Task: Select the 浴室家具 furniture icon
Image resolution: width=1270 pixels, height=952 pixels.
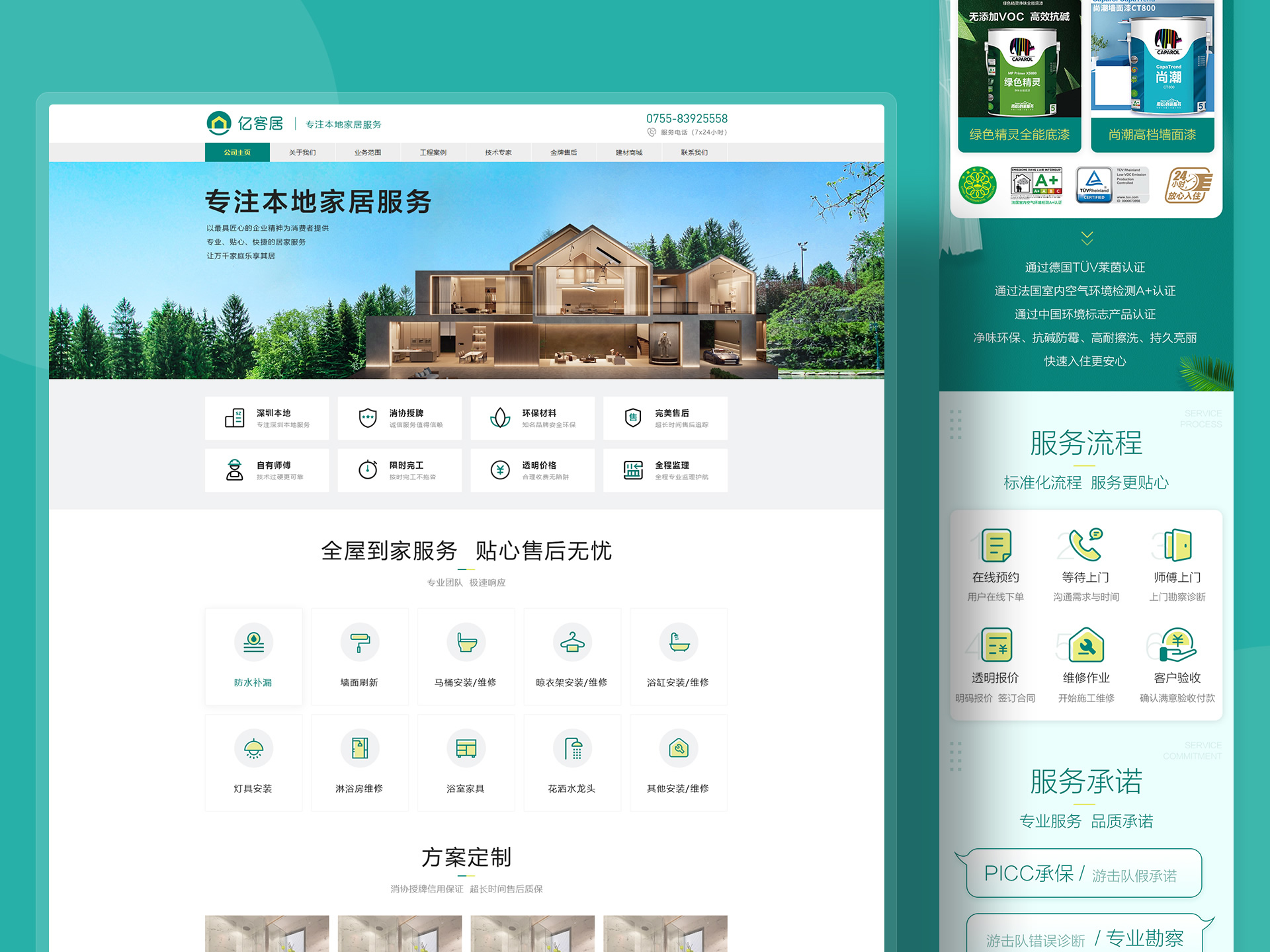Action: pos(466,748)
